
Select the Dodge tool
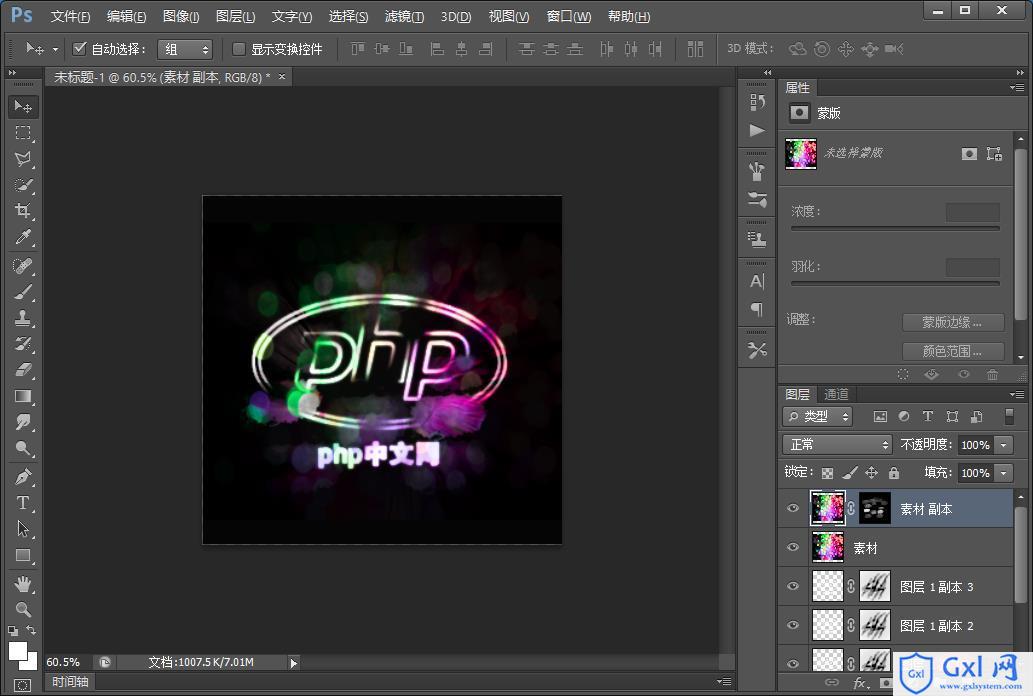23,449
